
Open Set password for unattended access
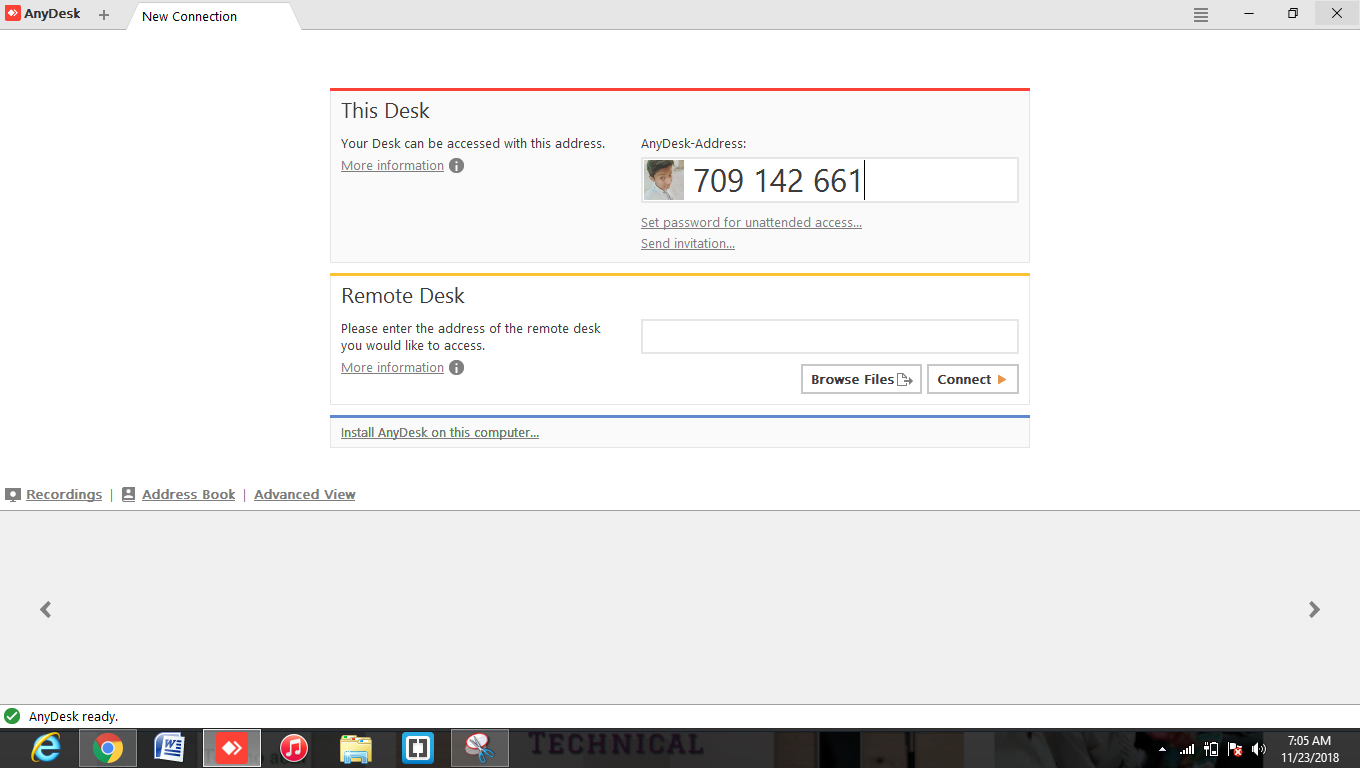click(x=751, y=222)
